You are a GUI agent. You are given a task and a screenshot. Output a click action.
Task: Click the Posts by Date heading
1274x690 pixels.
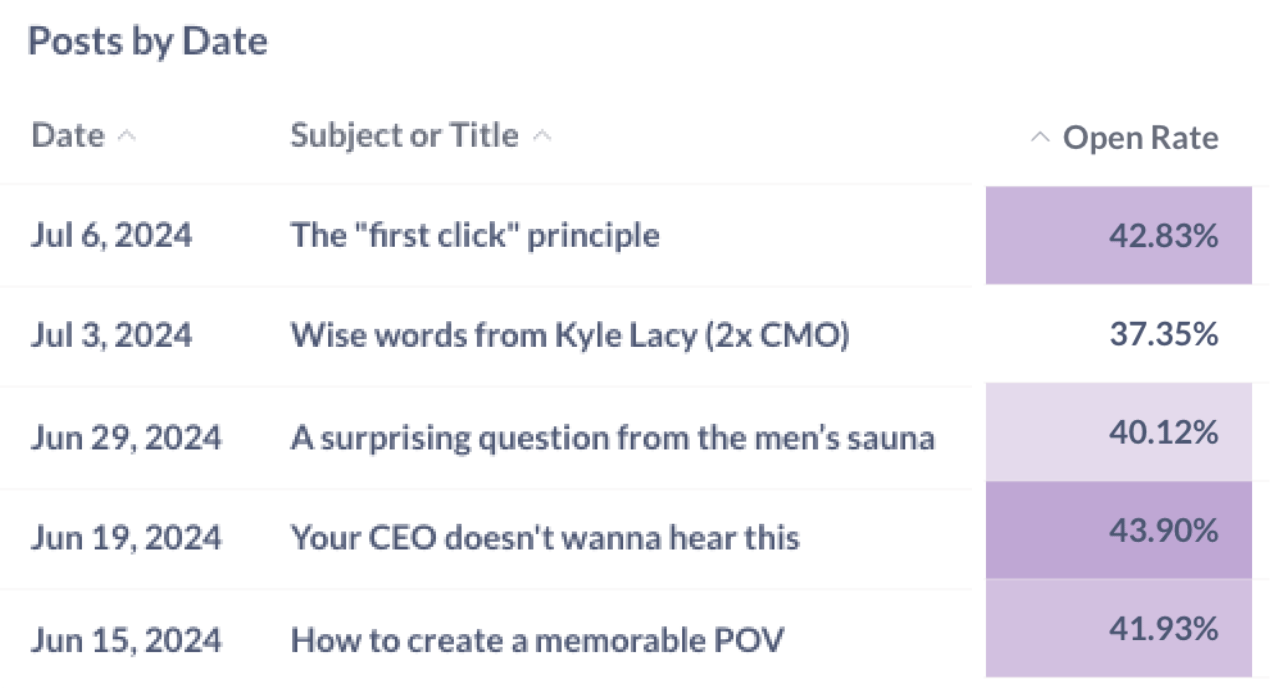coord(148,42)
